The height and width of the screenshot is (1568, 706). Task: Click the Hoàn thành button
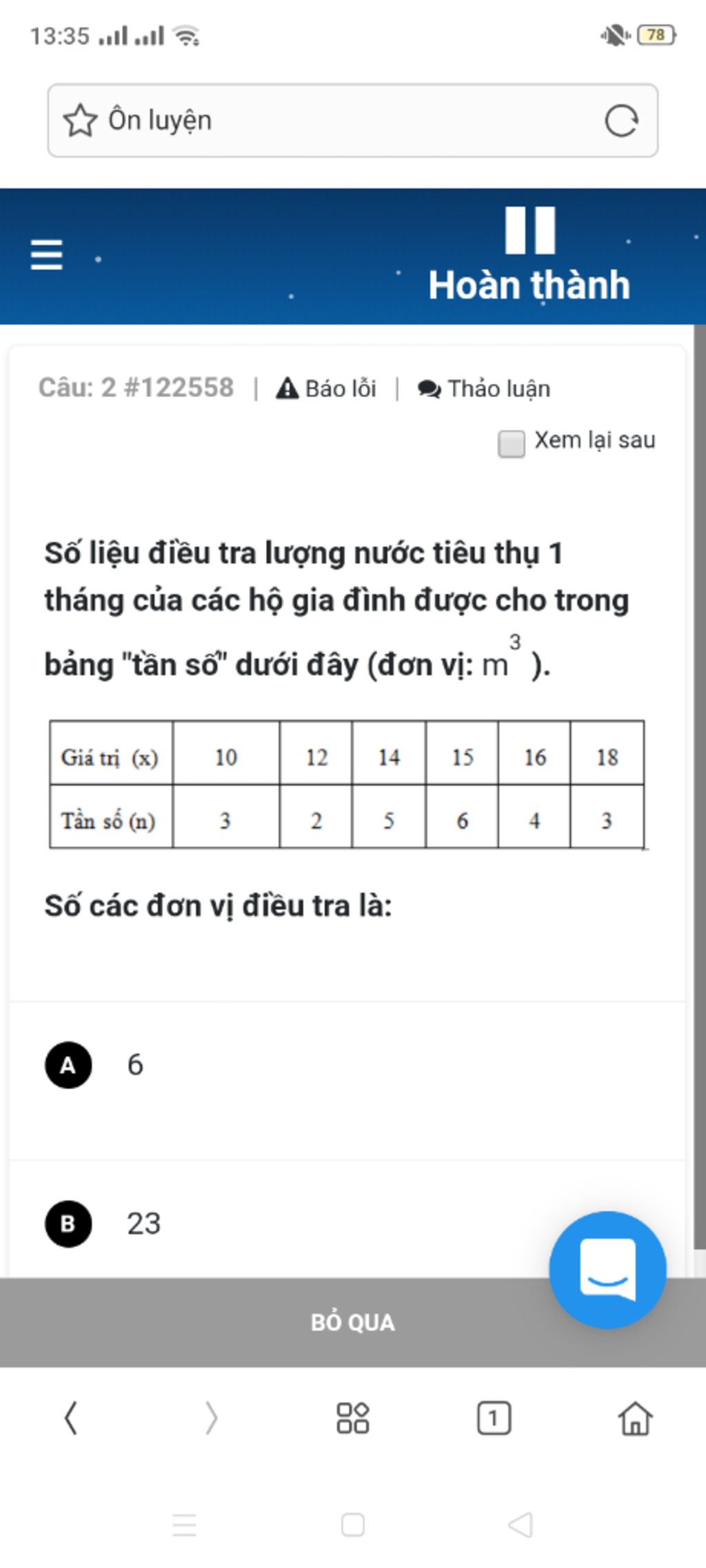point(529,285)
